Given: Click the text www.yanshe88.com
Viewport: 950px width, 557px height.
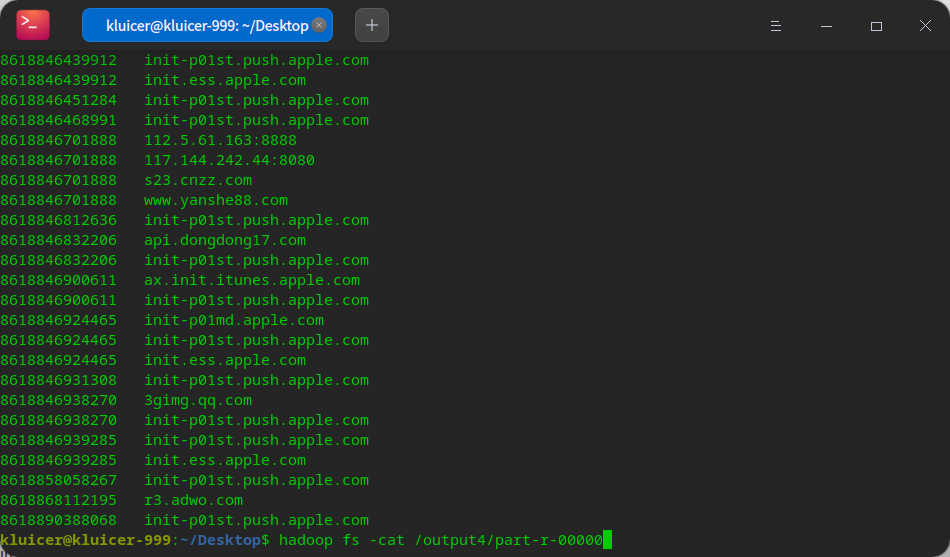Looking at the screenshot, I should coord(216,200).
